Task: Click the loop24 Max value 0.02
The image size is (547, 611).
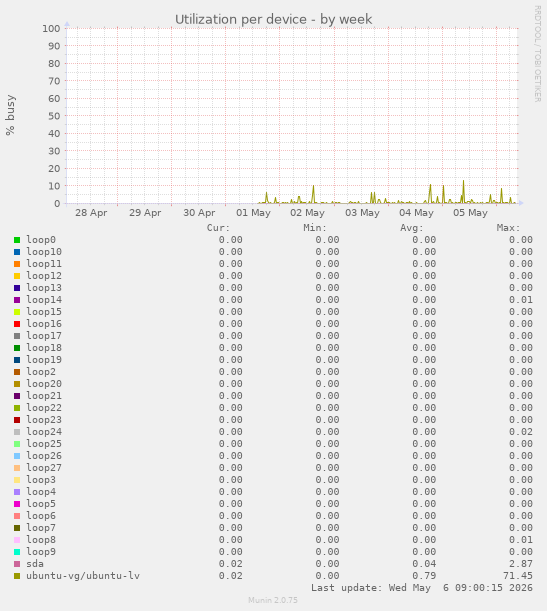Action: click(521, 432)
